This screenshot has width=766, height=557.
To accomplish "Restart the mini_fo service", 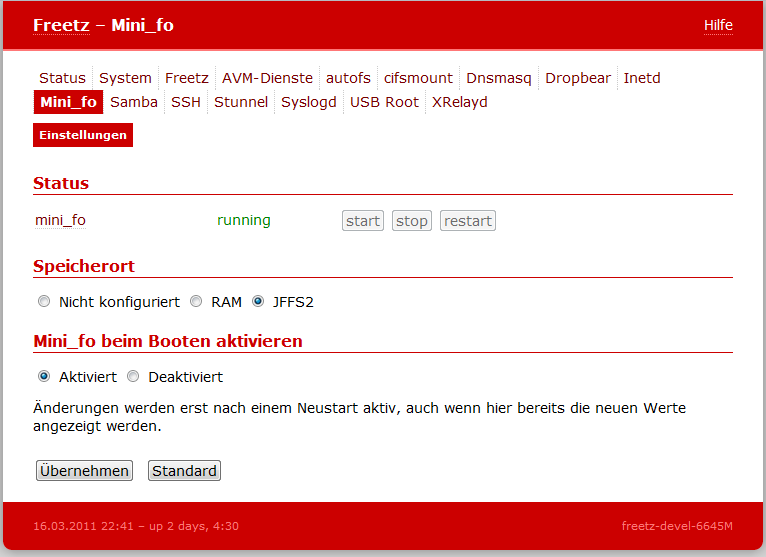I will click(468, 221).
